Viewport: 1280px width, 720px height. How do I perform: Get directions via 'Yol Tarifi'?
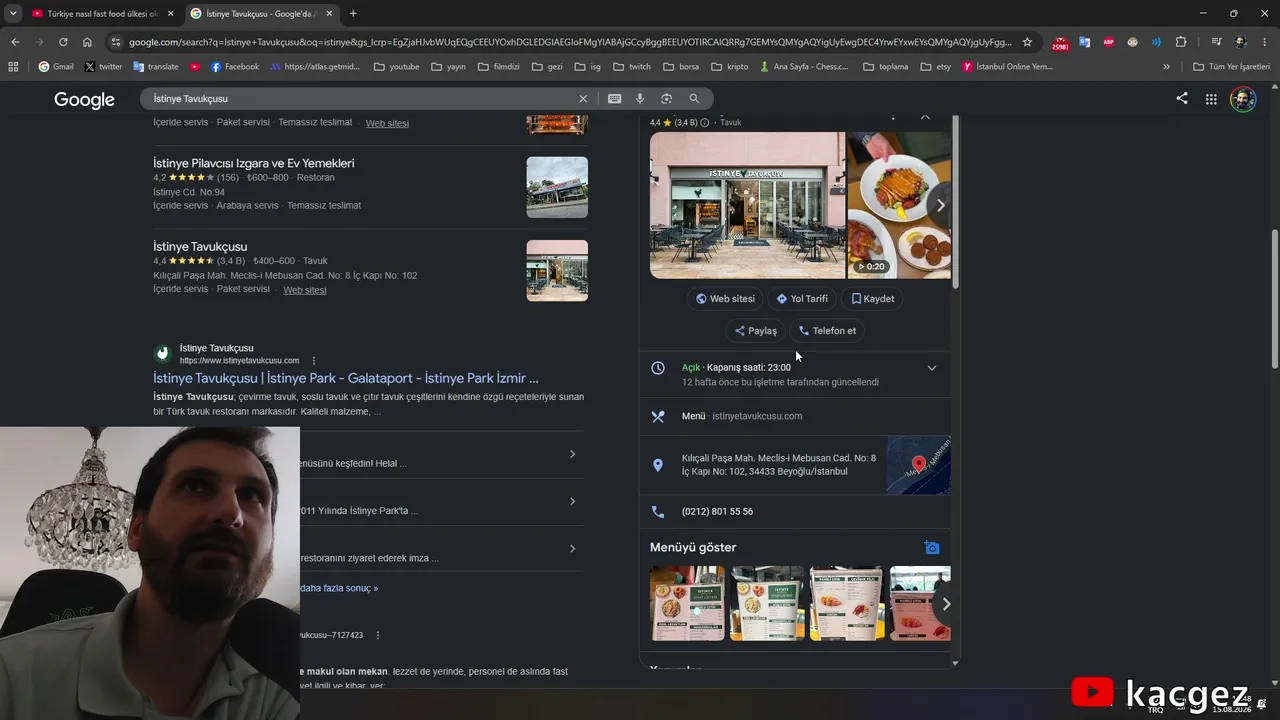[802, 299]
